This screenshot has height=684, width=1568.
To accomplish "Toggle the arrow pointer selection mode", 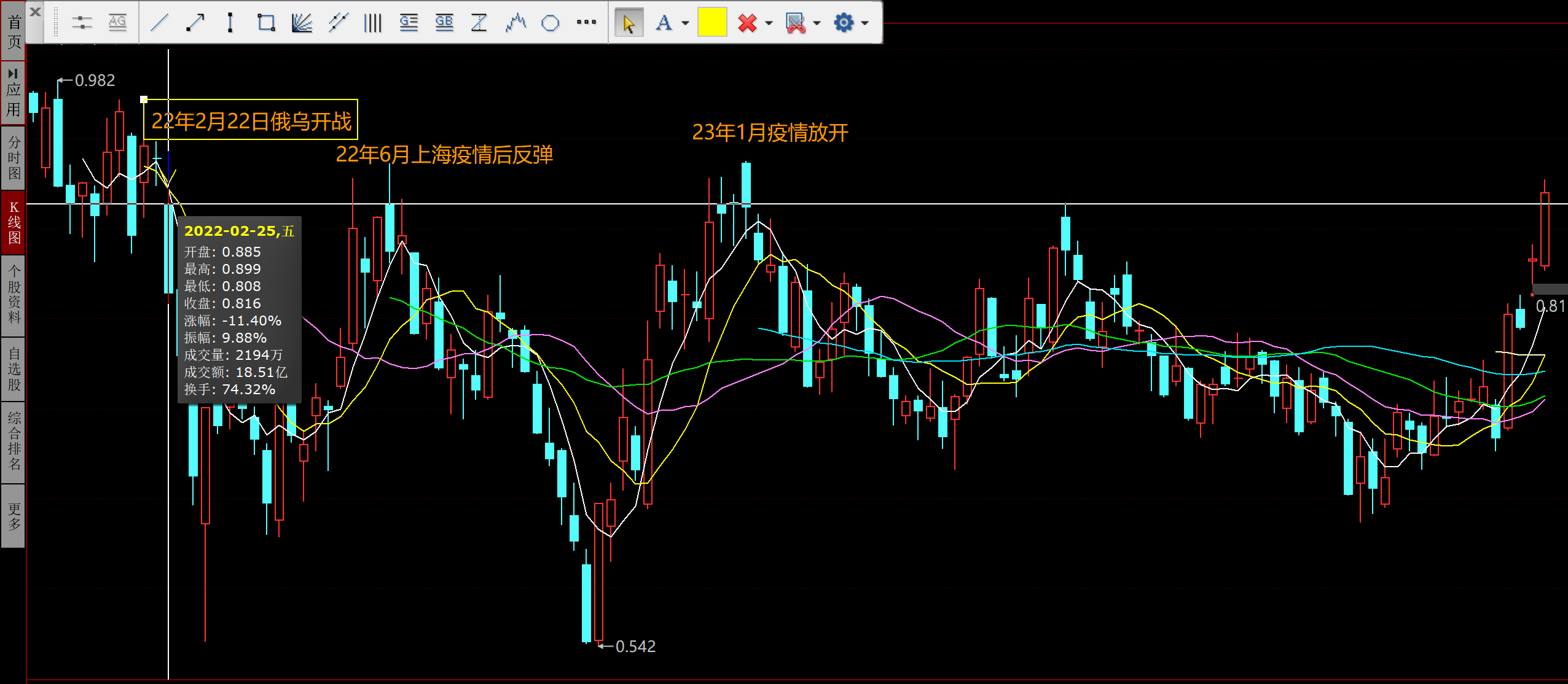I will tap(629, 23).
